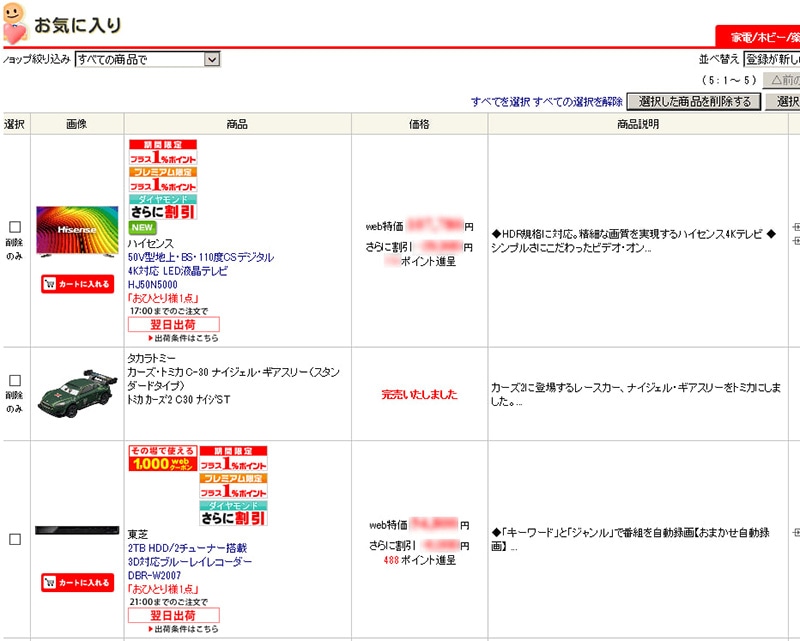
Task: Click 翌日出荷 badge for Hisense TV
Action: (x=173, y=325)
